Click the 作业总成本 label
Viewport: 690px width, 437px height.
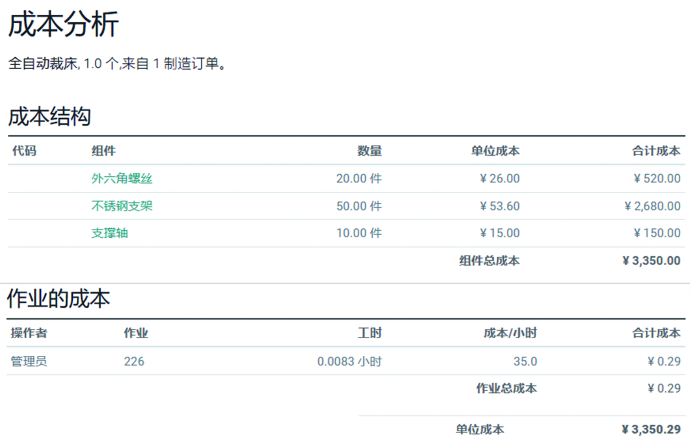coord(506,388)
